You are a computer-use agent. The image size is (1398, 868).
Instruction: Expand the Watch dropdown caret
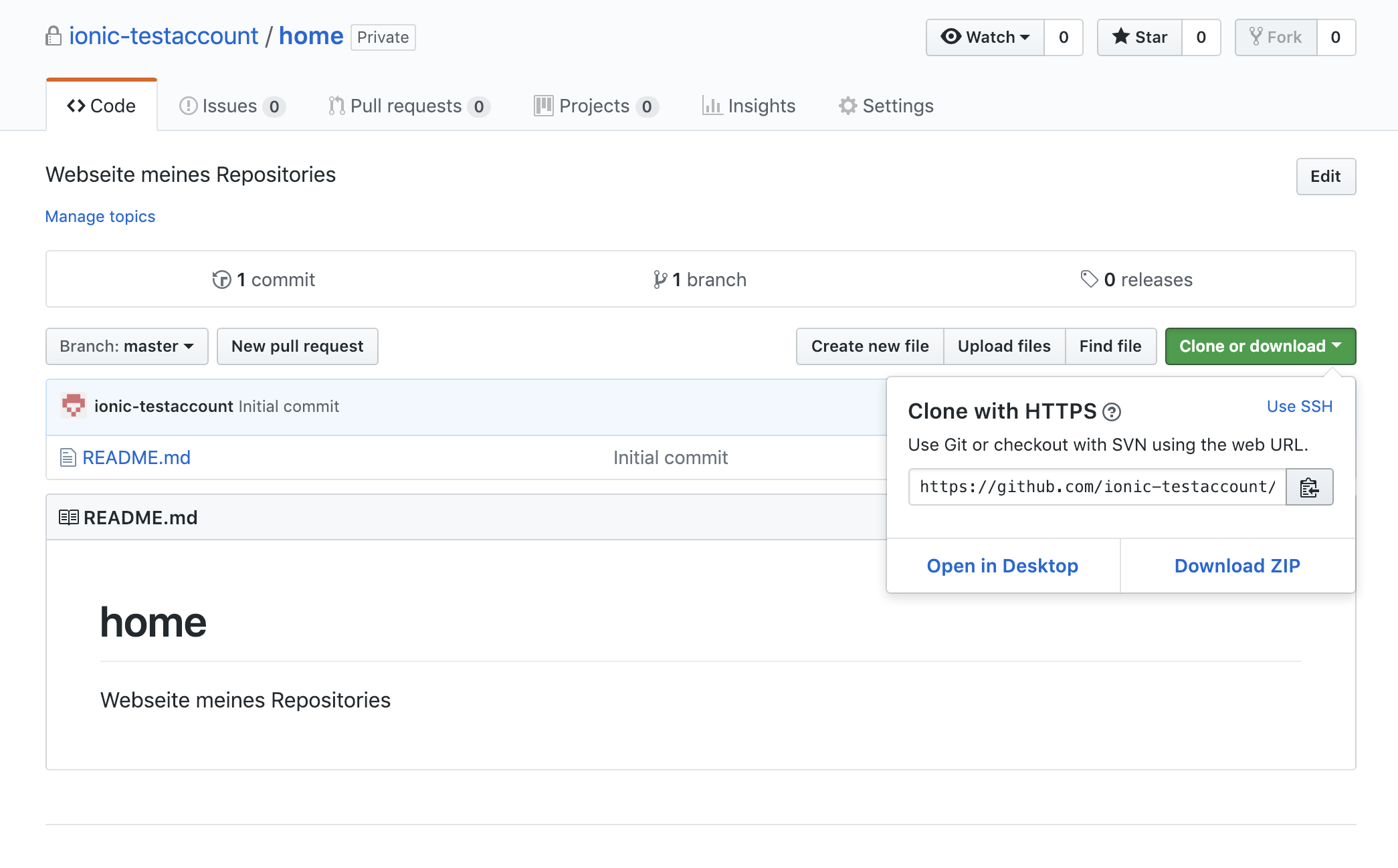pyautogui.click(x=1026, y=37)
